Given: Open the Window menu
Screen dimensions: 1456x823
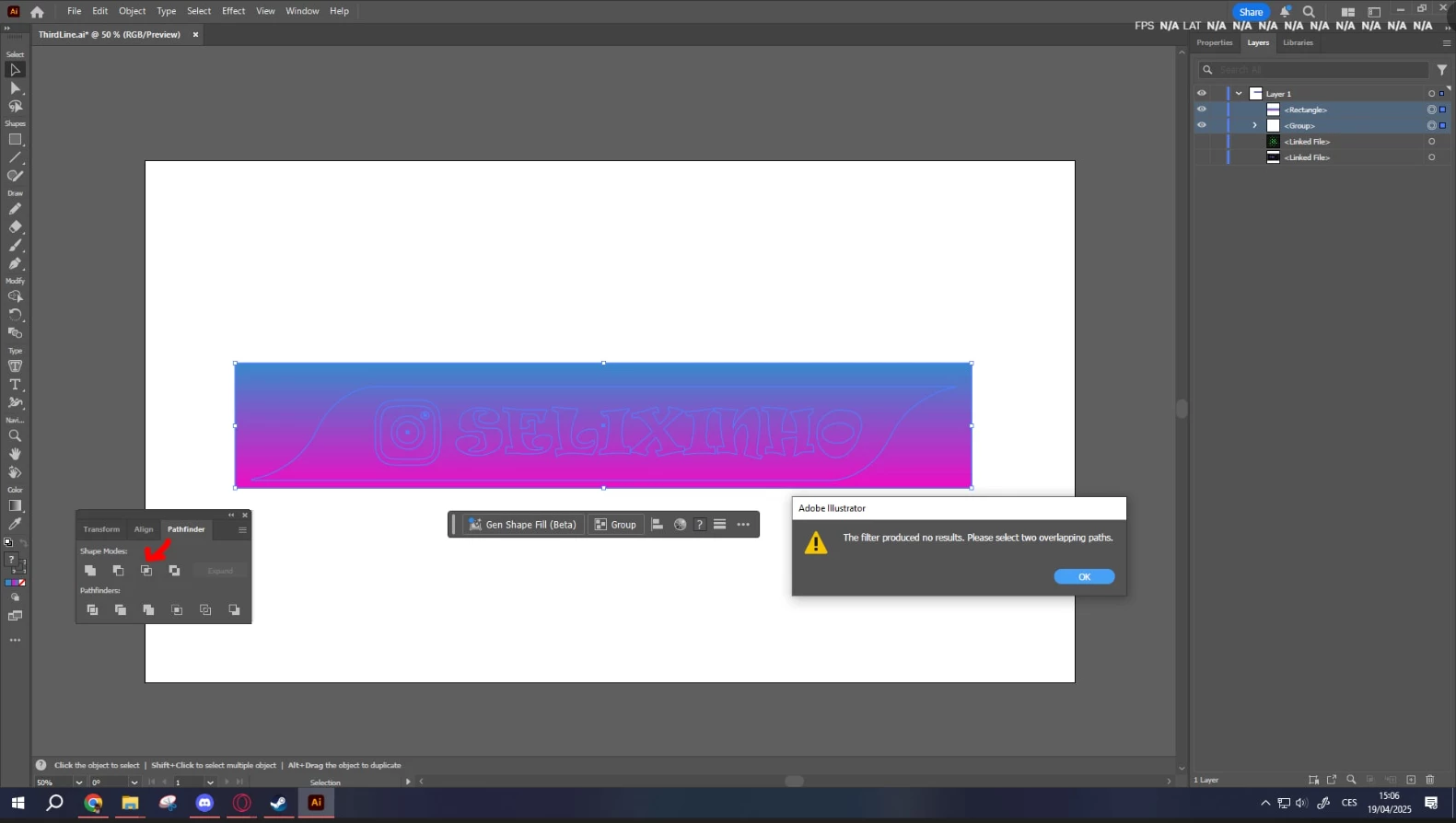Looking at the screenshot, I should pos(302,11).
